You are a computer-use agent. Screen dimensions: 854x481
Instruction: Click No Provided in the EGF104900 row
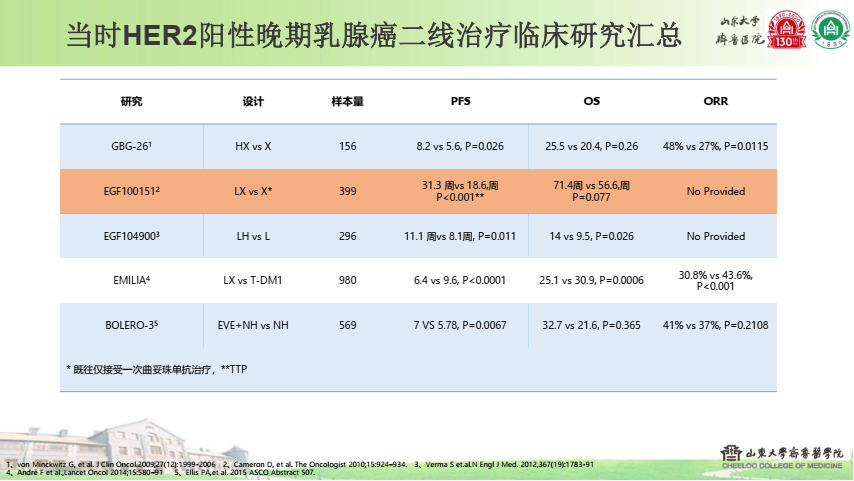[715, 236]
